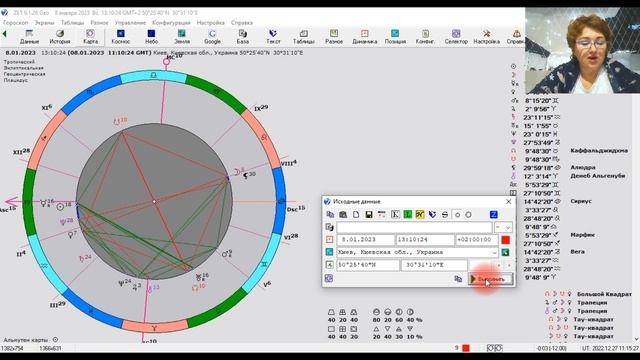Viewport: 640px width, 360px height.
Task: Click the latitude field 50°25'40"N
Action: click(x=368, y=265)
